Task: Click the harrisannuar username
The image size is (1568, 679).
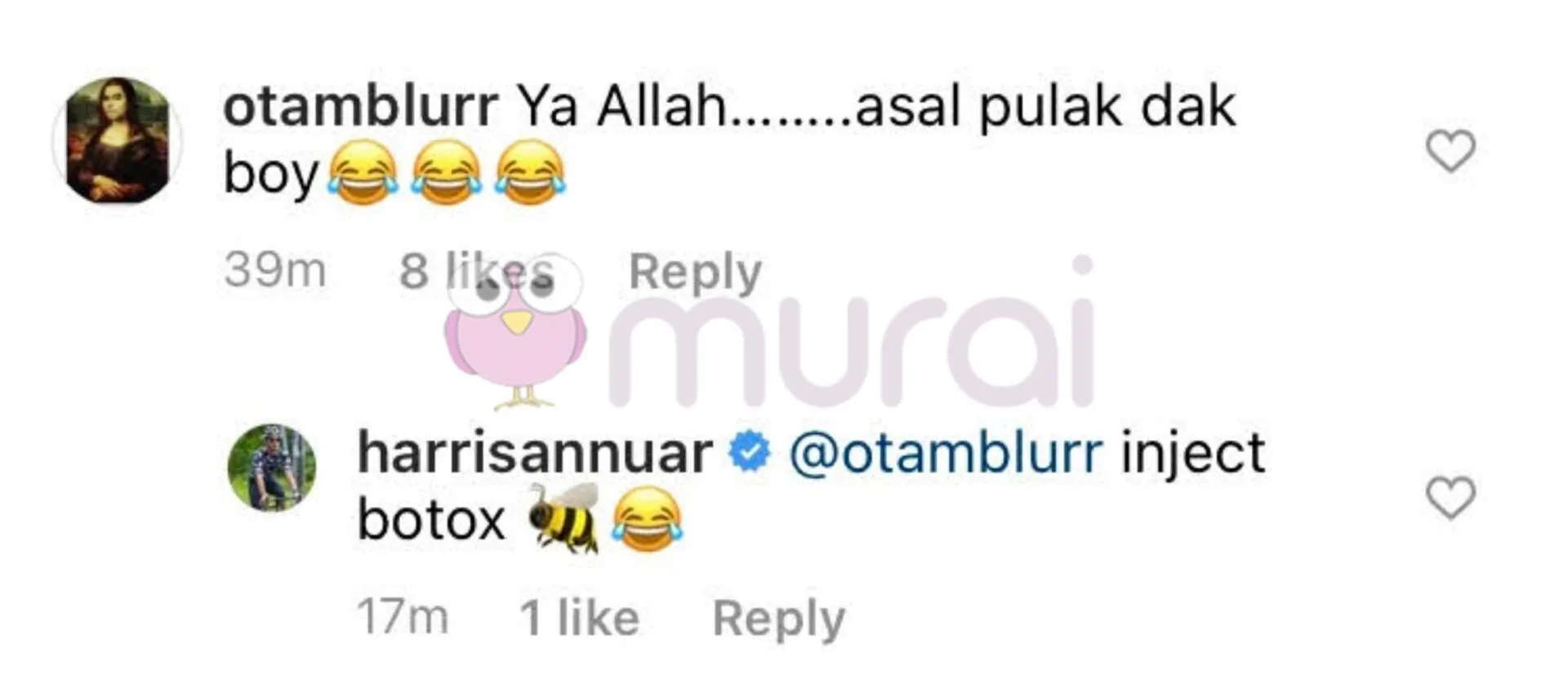Action: click(535, 453)
